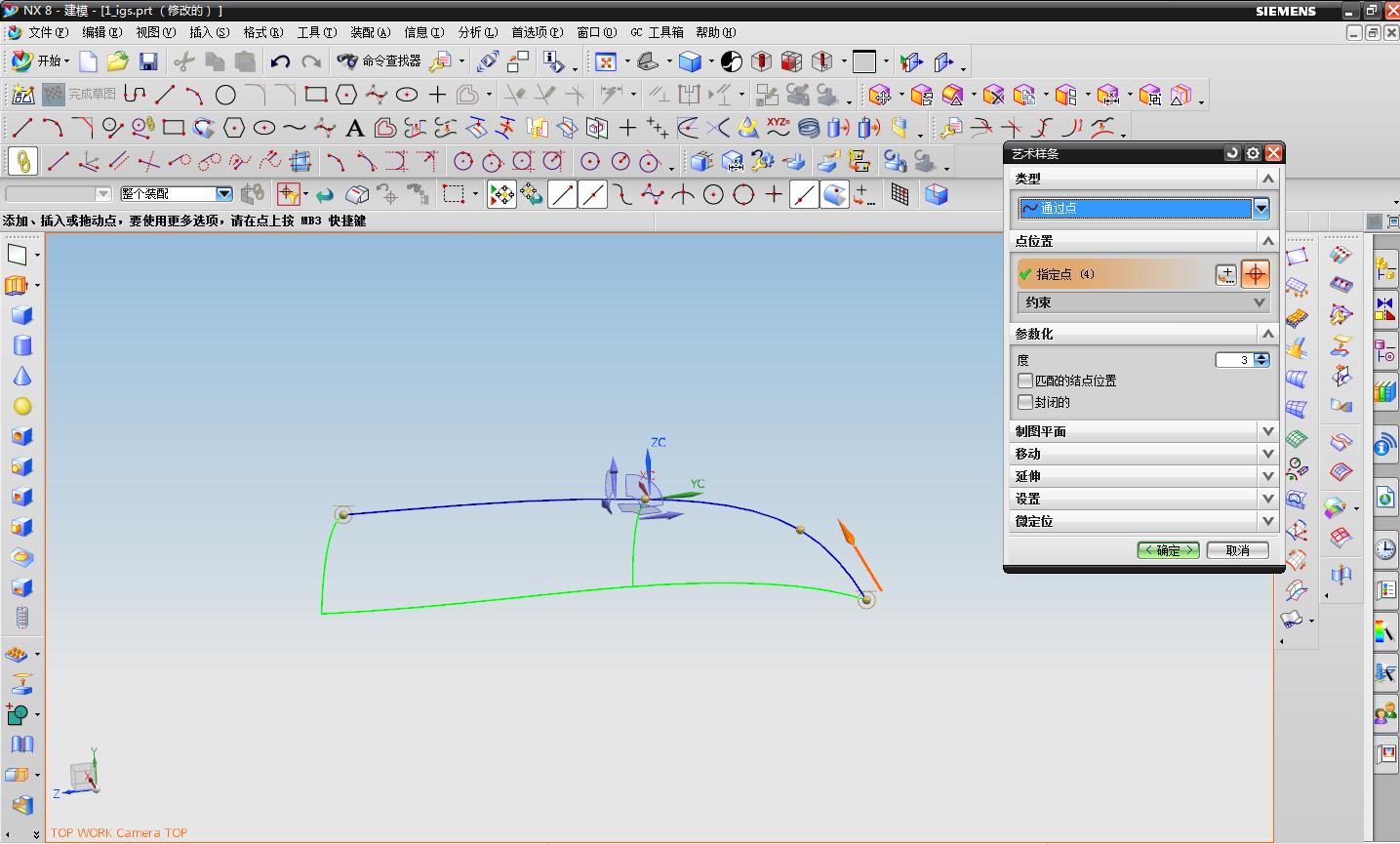Click the sketch Rectangle tool

315,95
